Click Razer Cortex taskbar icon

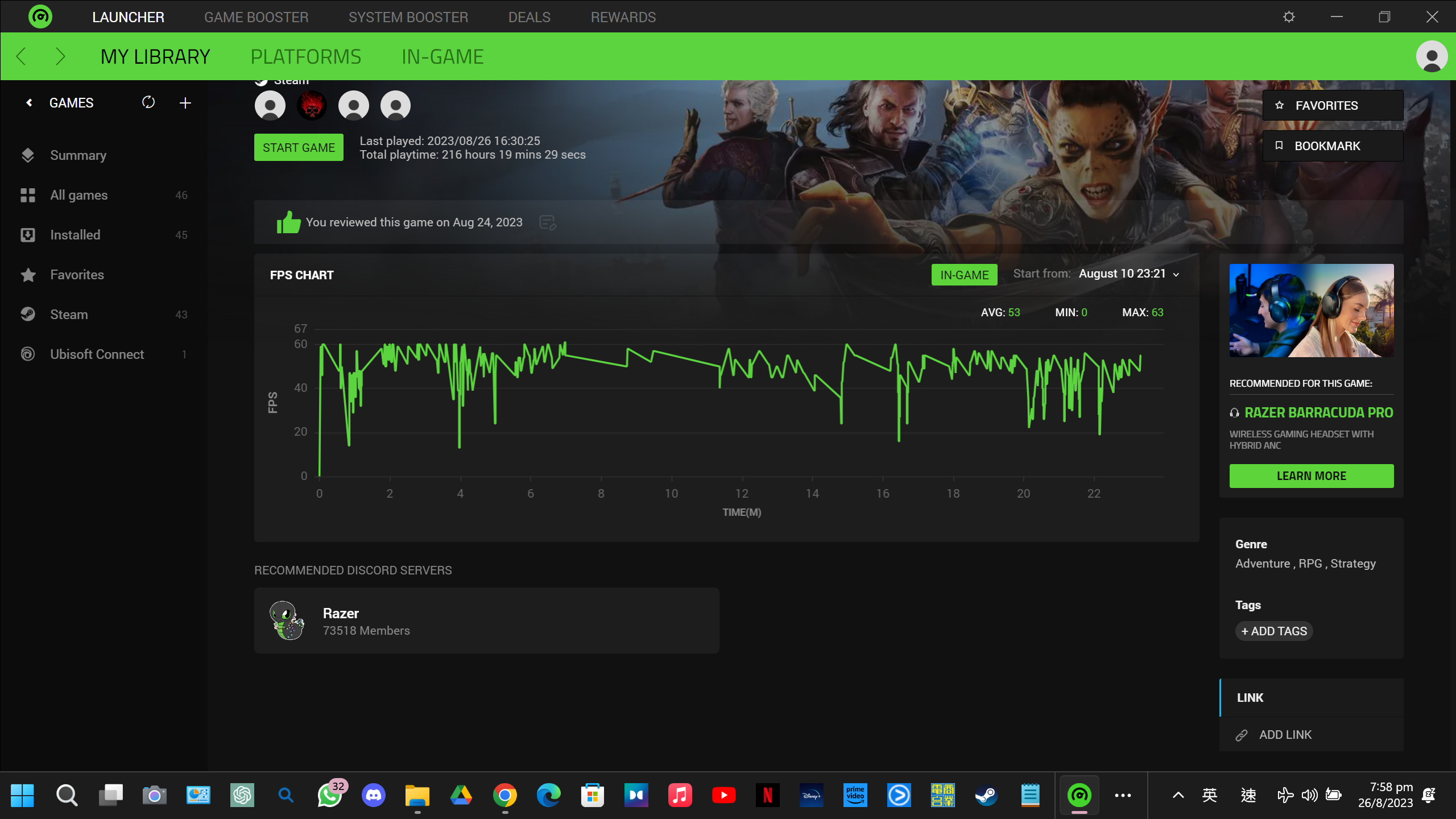[x=1079, y=795]
